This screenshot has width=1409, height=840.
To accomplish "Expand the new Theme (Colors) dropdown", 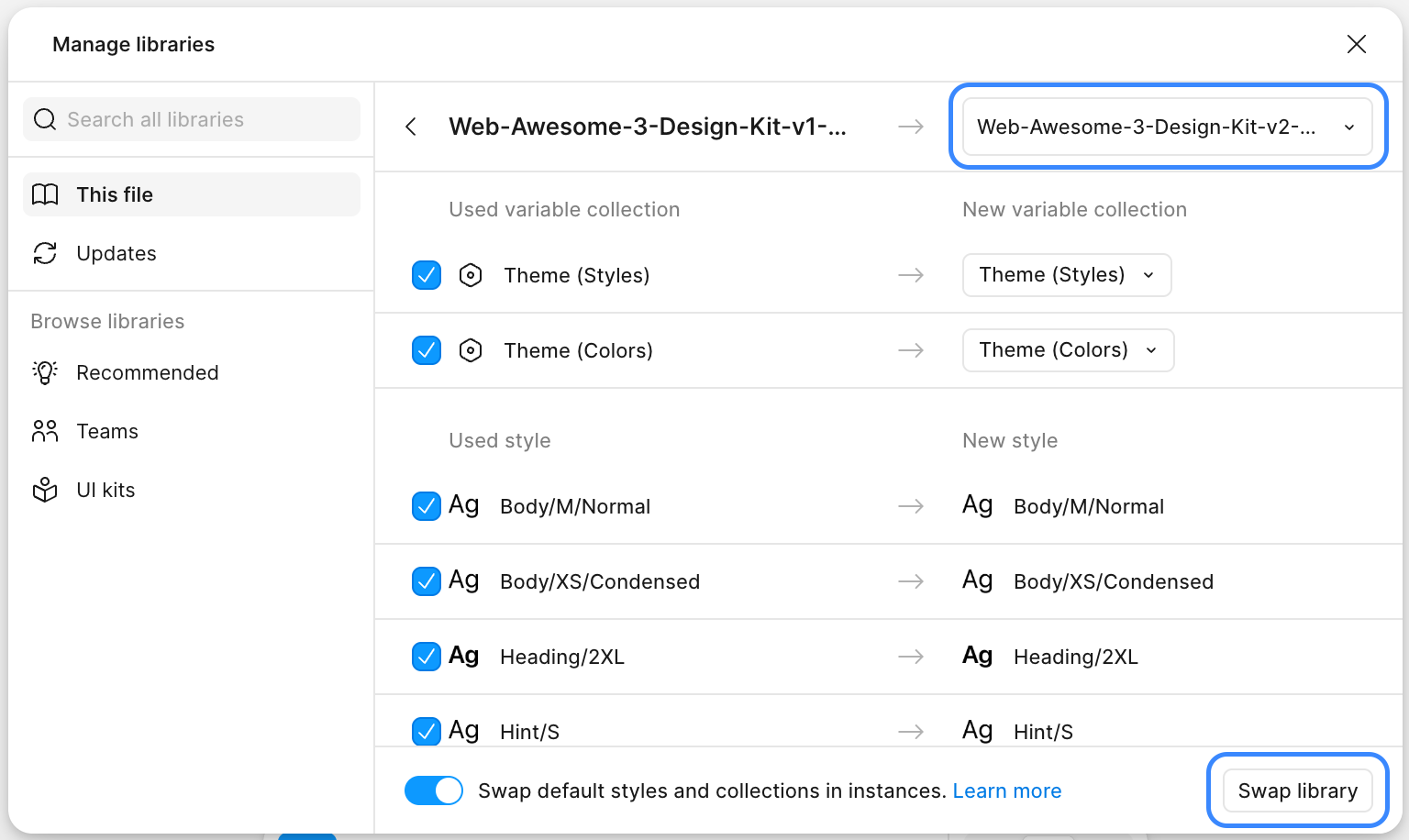I will coord(1068,350).
